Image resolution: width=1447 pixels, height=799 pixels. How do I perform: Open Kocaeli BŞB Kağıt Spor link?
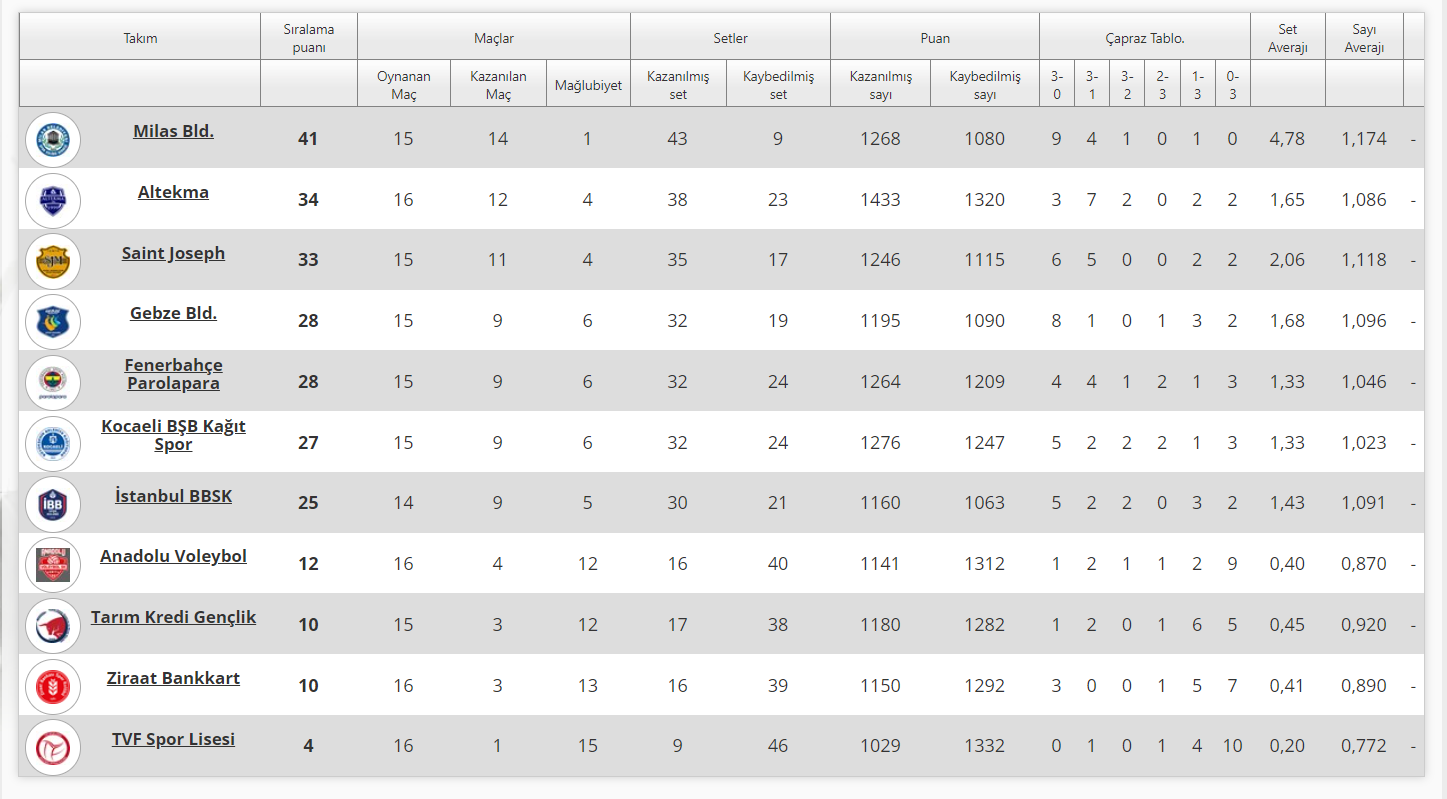coord(173,435)
